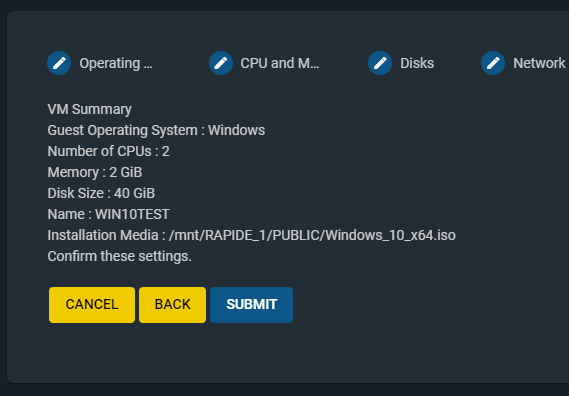Click the Network step pencil icon
Viewport: 569px width, 396px height.
[x=493, y=63]
